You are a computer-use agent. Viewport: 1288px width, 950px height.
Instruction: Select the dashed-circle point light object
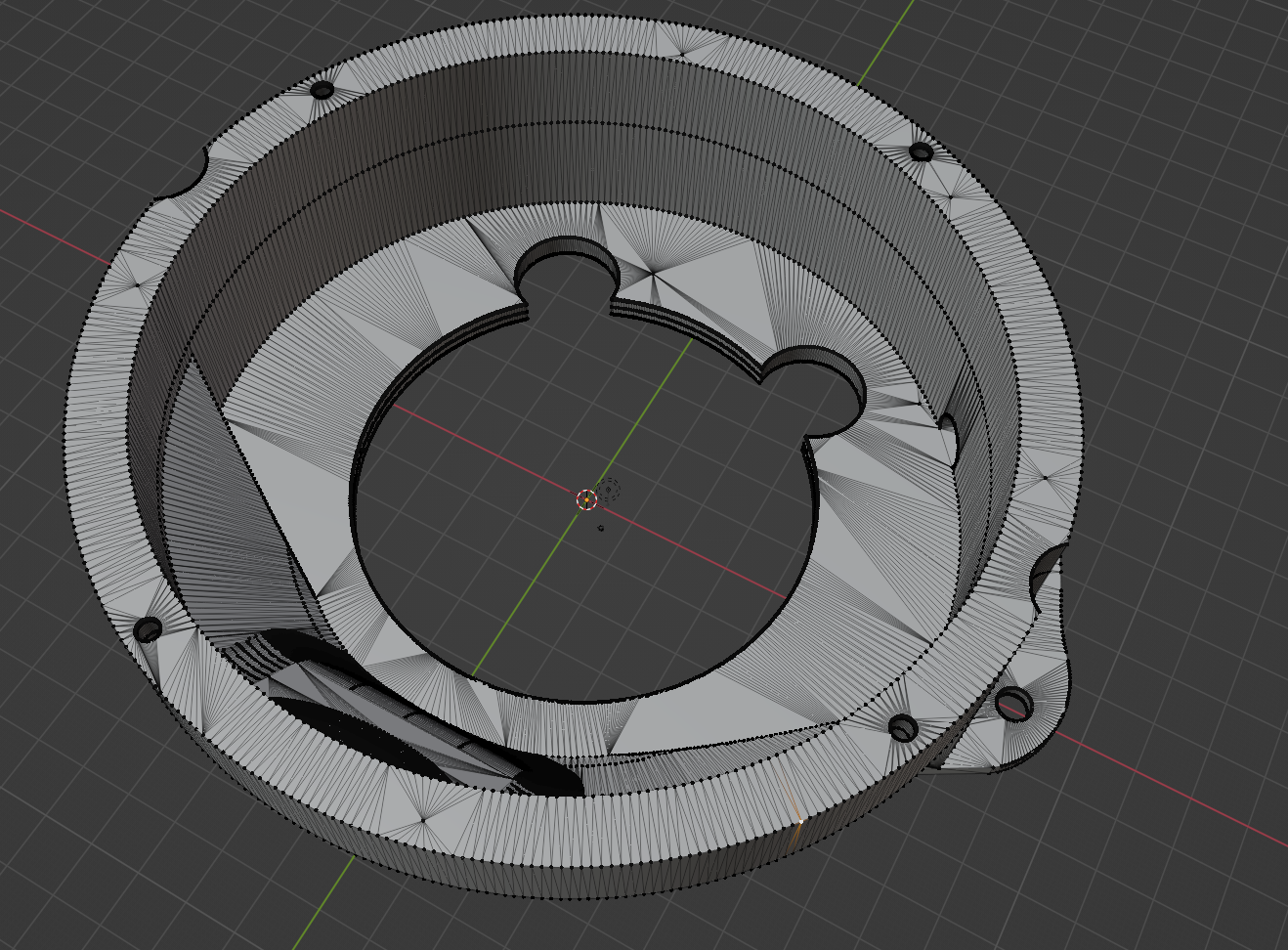(610, 489)
